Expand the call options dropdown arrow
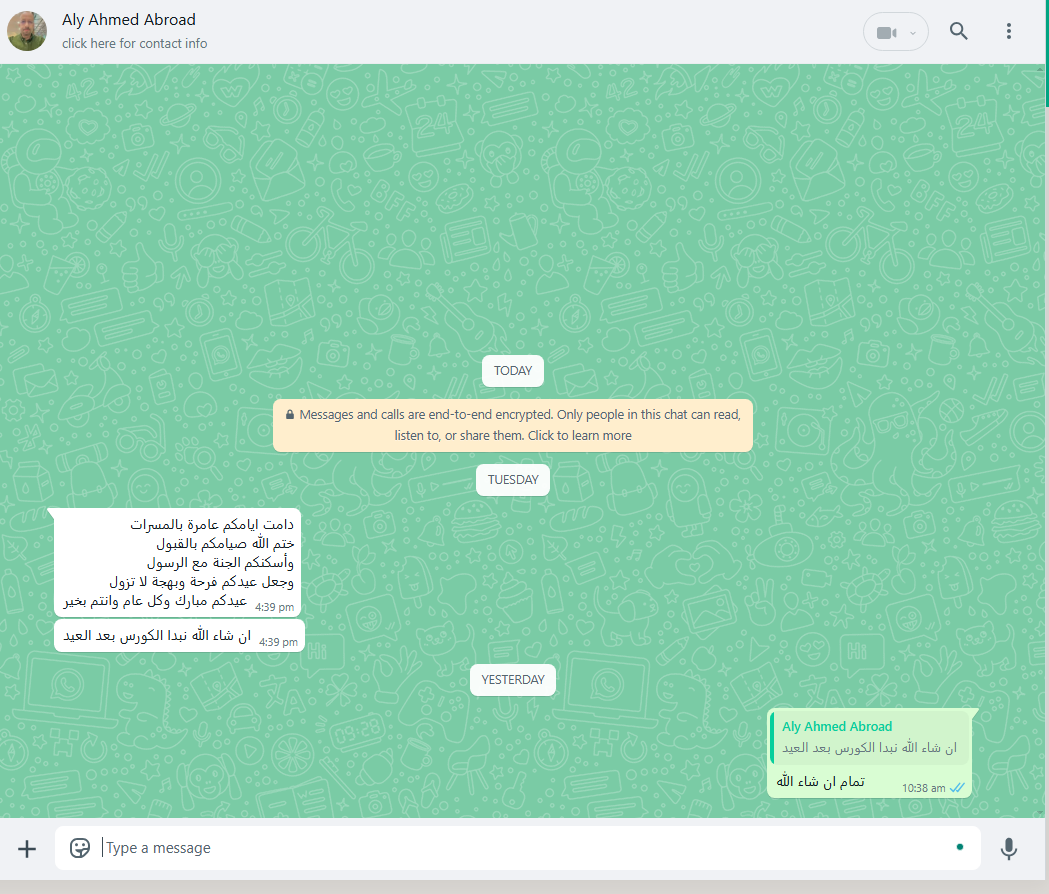1049x894 pixels. point(913,33)
